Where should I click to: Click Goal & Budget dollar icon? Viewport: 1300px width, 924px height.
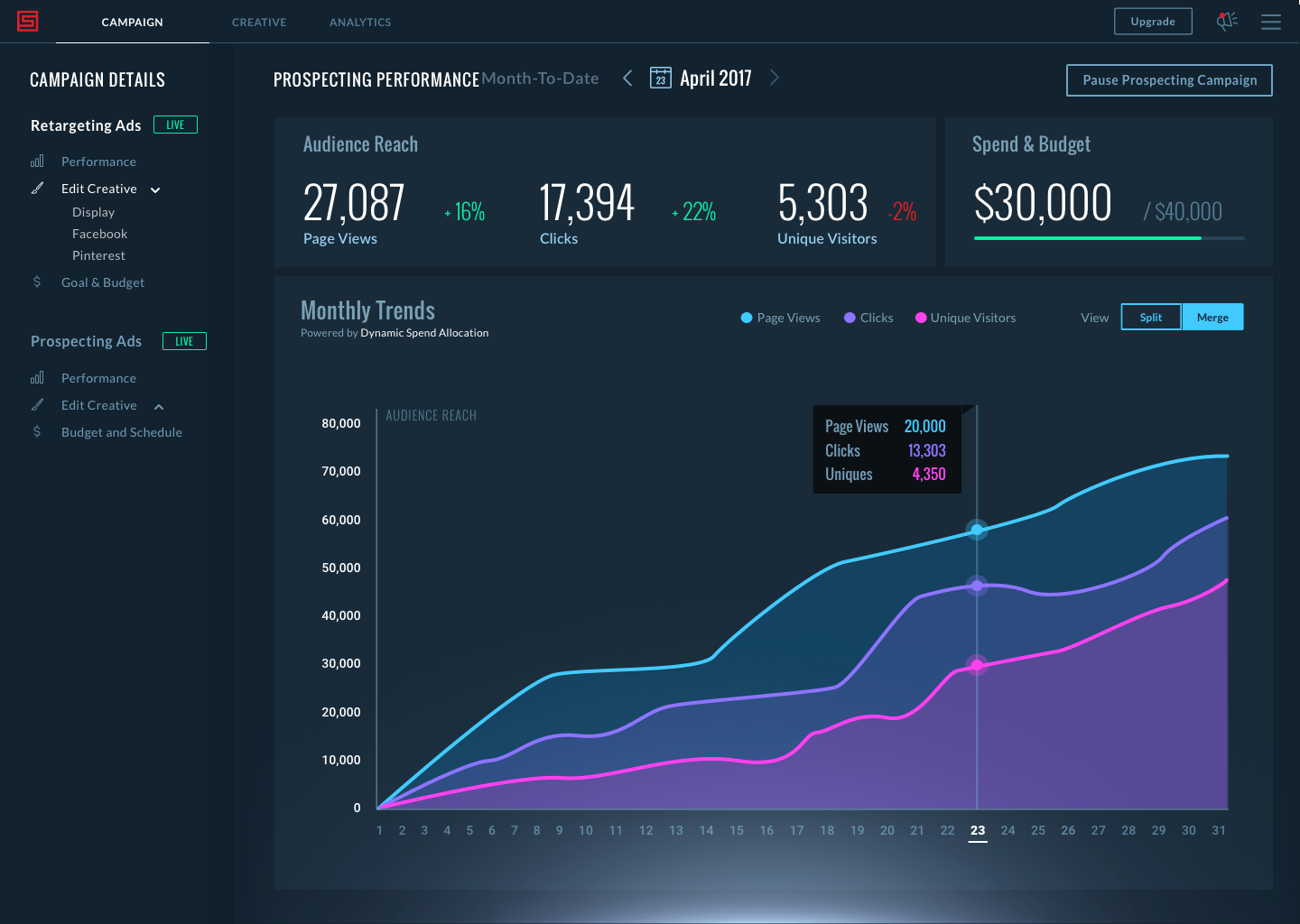click(x=37, y=282)
